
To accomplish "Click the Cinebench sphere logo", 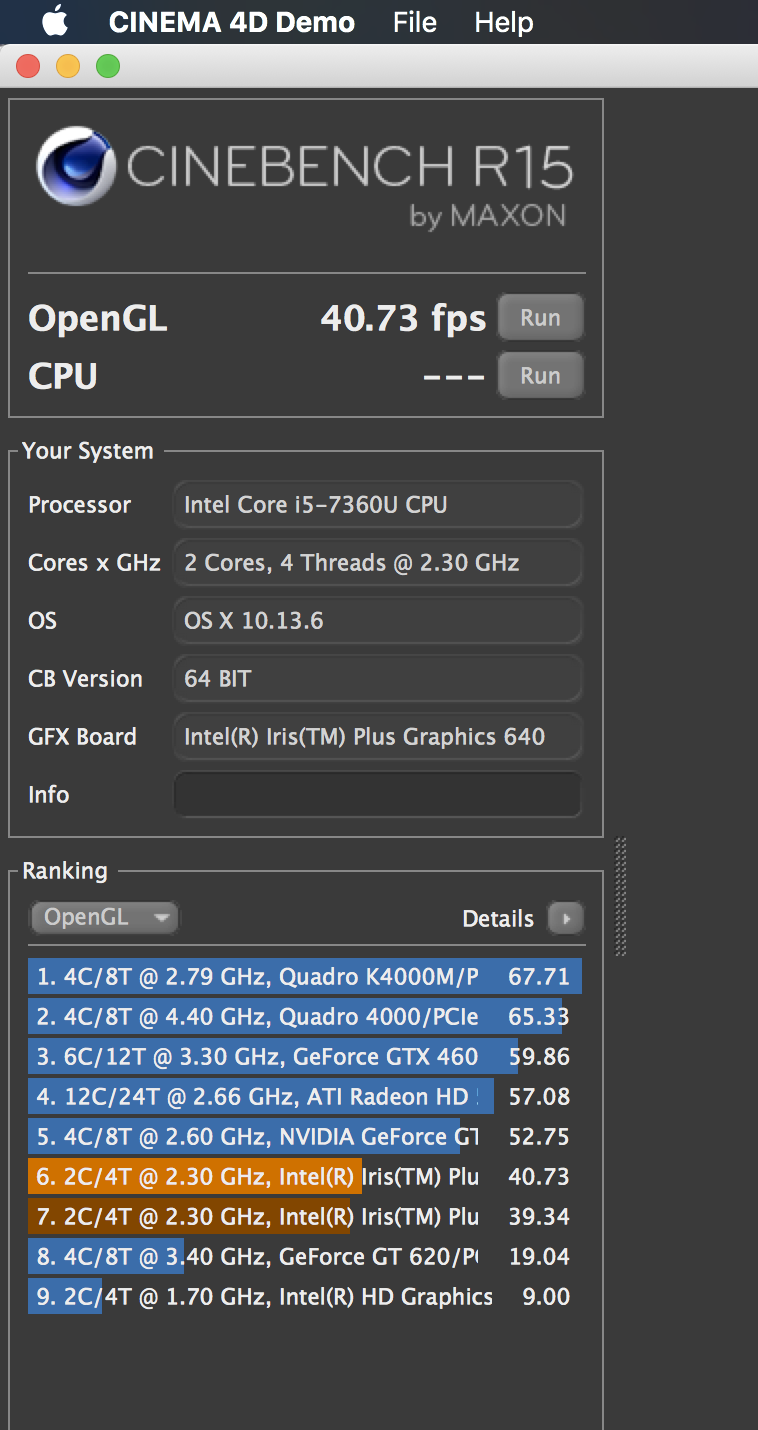I will click(75, 166).
